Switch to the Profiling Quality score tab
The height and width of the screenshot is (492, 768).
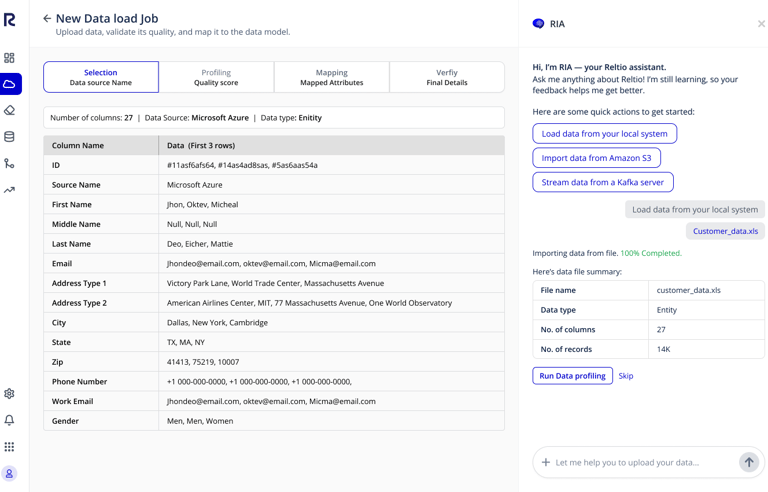point(216,77)
